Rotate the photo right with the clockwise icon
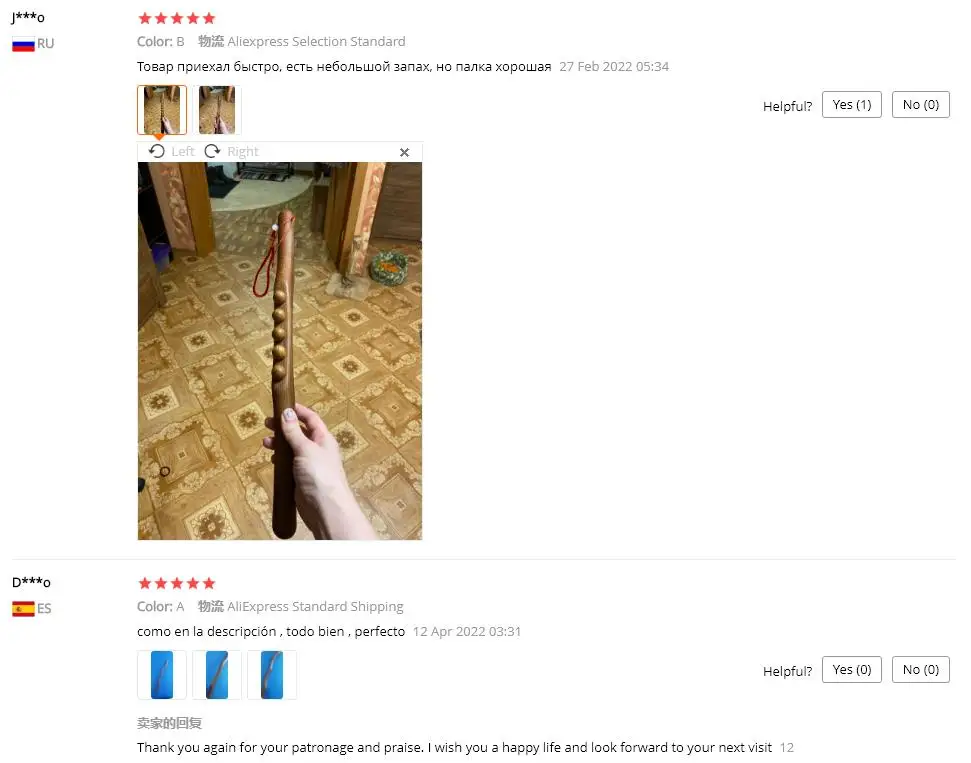The width and height of the screenshot is (971, 763). 212,151
